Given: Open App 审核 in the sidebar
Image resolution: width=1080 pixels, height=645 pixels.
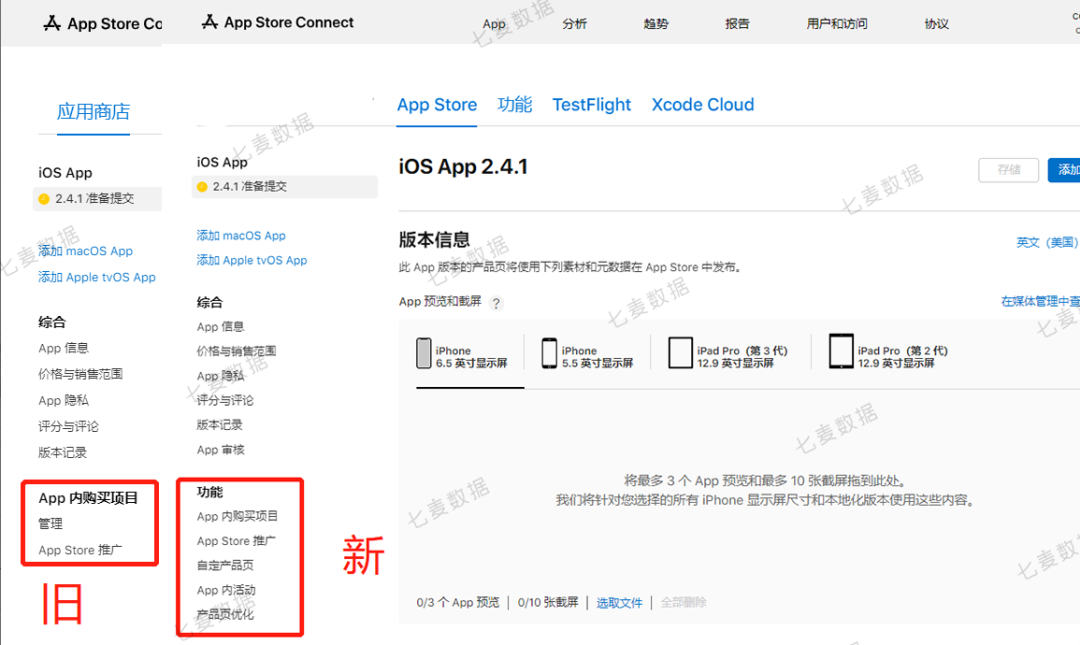Looking at the screenshot, I should click(220, 450).
